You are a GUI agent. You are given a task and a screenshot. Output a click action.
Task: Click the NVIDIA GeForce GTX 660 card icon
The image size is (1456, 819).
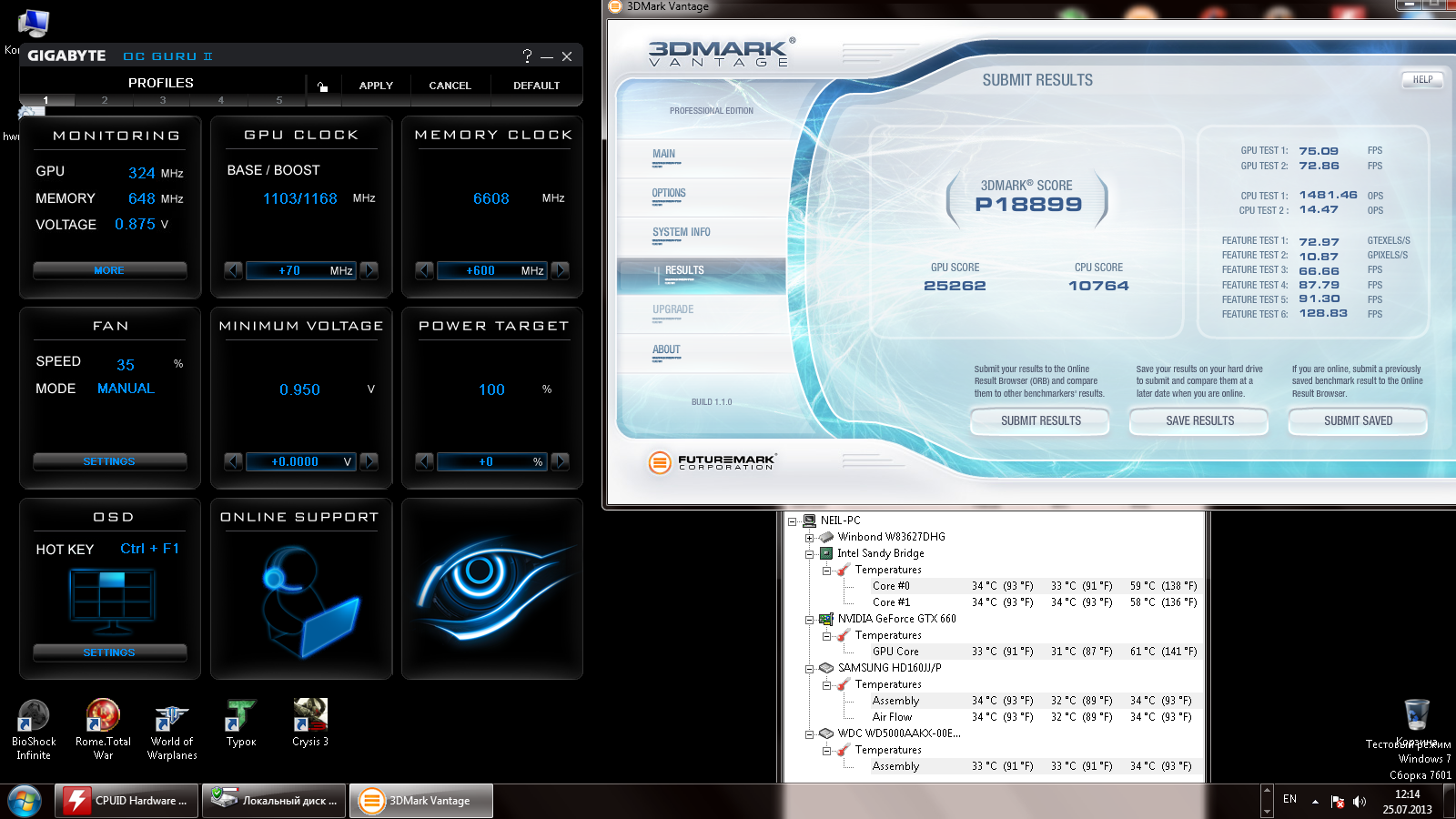(826, 619)
